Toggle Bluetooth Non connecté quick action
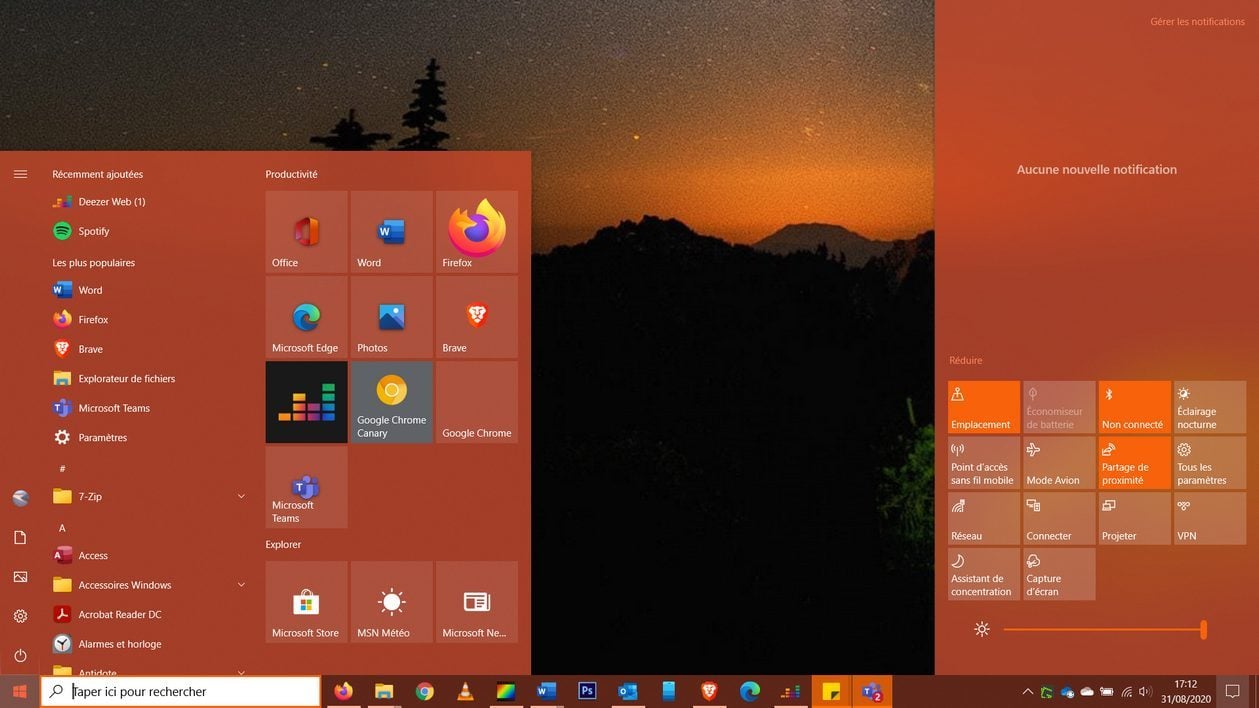Screen dimensions: 1259x708 click(x=1135, y=407)
